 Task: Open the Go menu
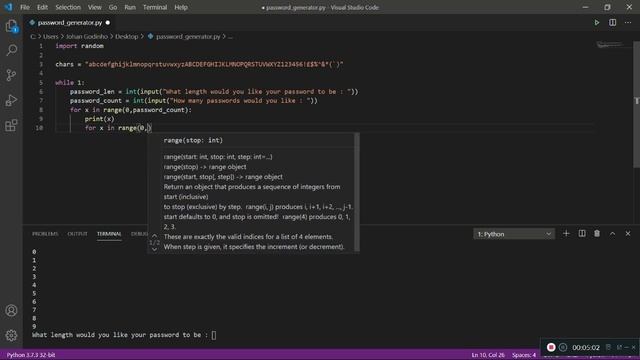pyautogui.click(x=113, y=7)
